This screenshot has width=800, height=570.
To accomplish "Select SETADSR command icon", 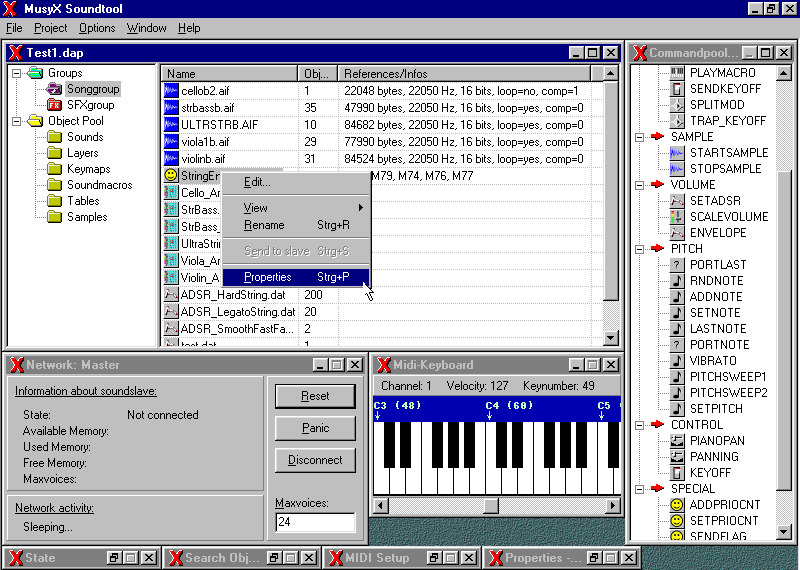I will 677,201.
